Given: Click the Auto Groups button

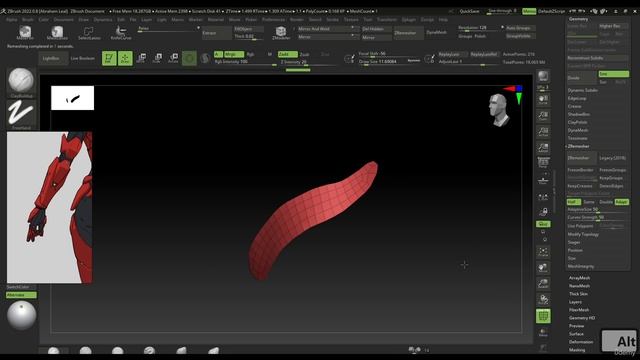Looking at the screenshot, I should coord(520,28).
